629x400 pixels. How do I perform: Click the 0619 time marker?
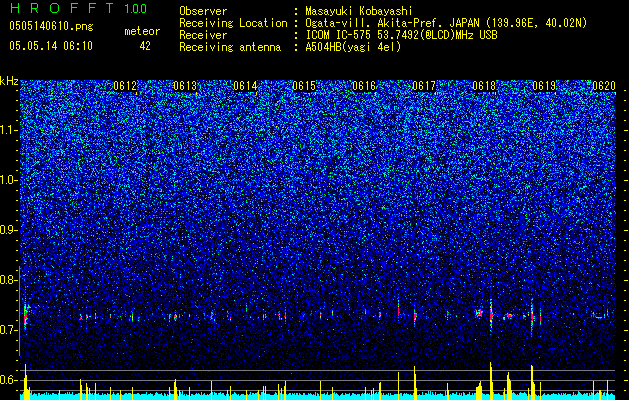coord(544,86)
